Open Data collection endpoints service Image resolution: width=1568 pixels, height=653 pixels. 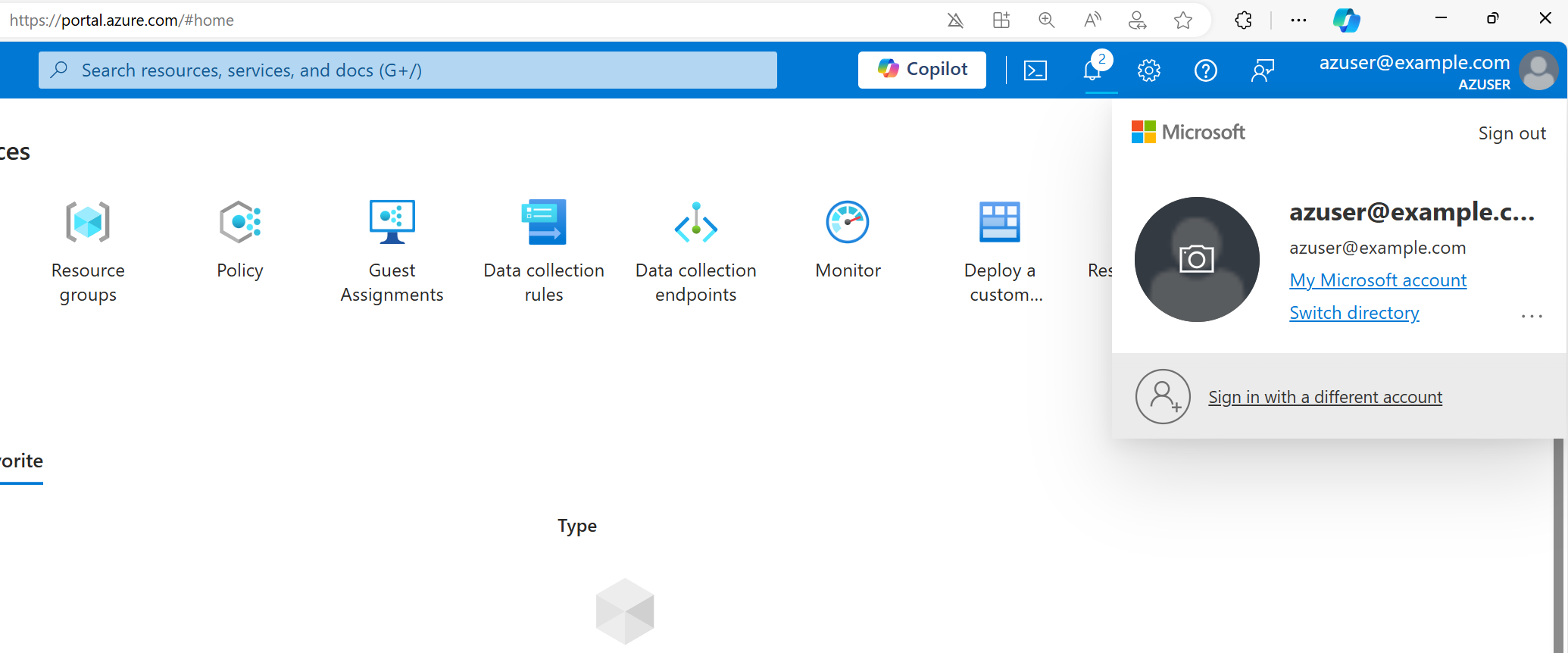point(696,252)
